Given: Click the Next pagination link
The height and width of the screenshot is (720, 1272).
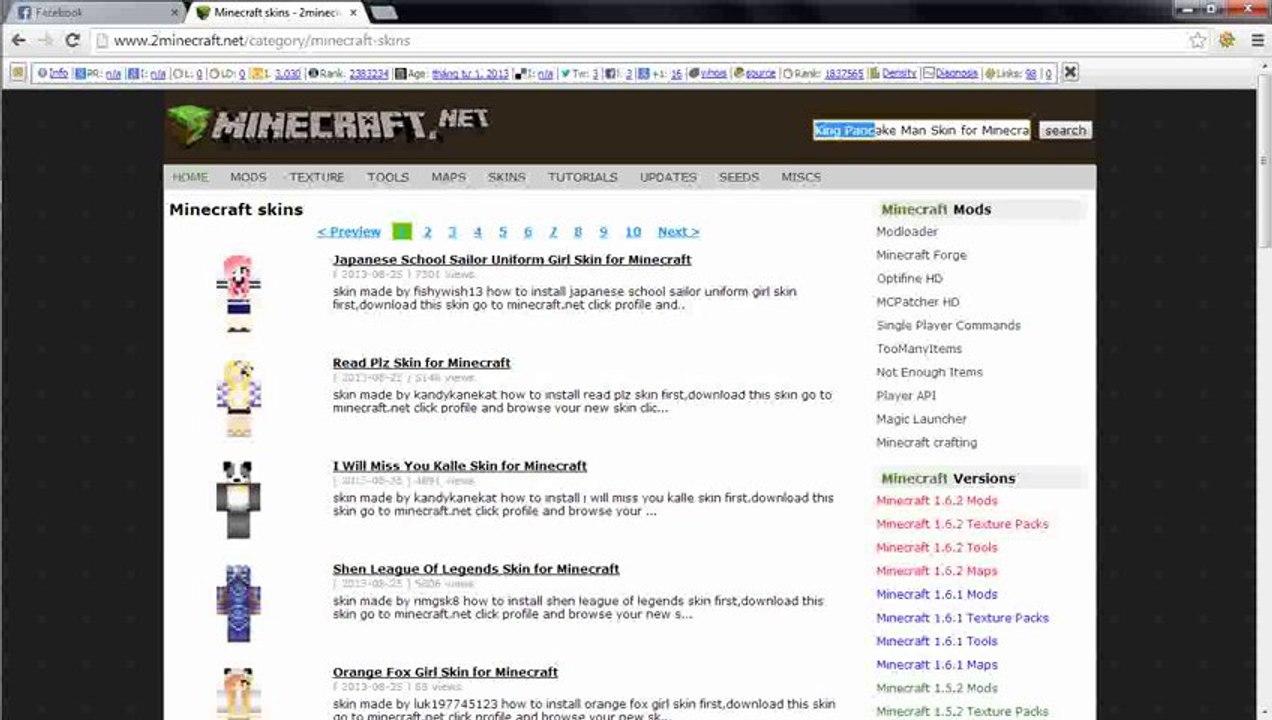Looking at the screenshot, I should 678,232.
